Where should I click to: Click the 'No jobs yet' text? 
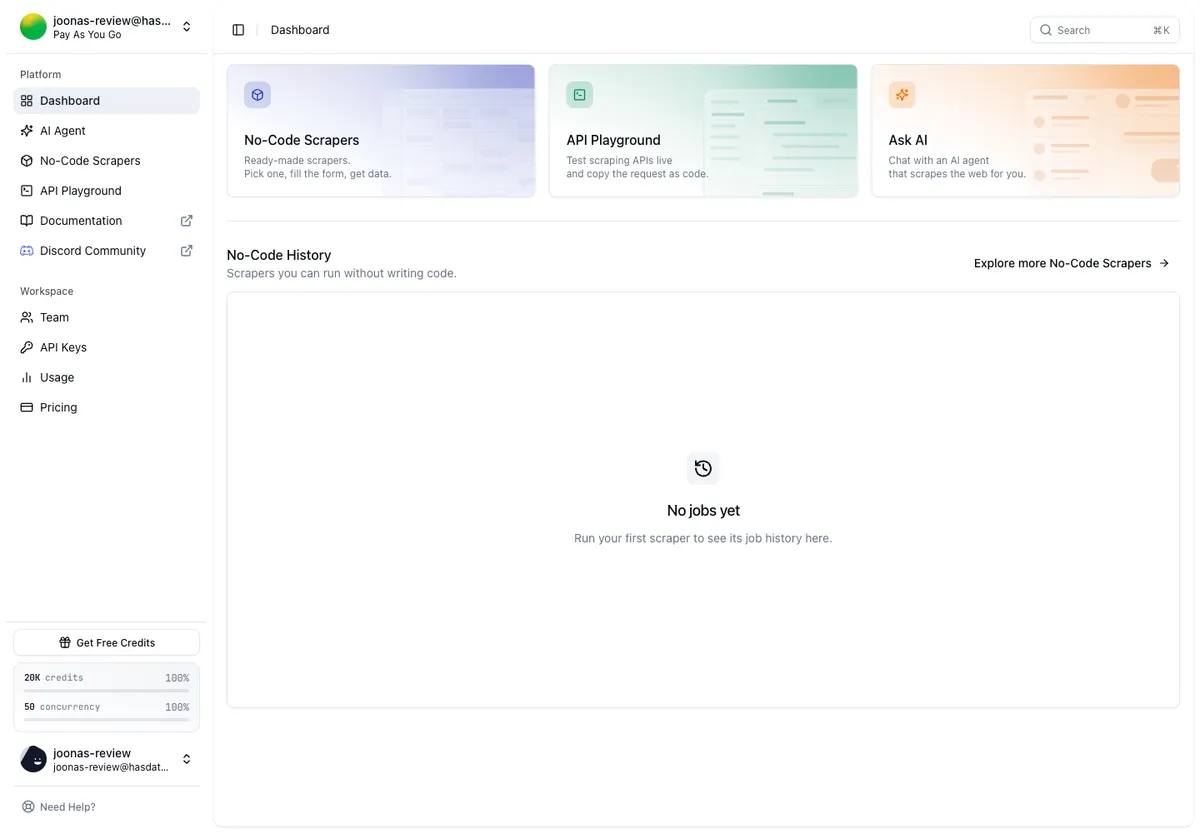pos(703,511)
